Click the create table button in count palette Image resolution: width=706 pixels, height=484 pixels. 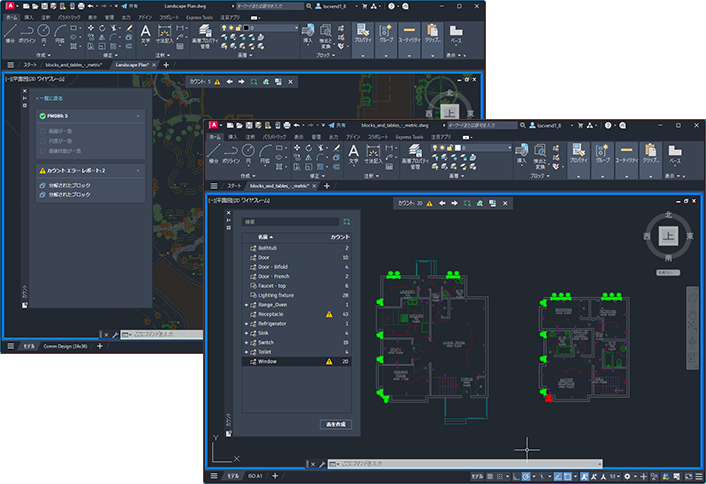(x=336, y=425)
